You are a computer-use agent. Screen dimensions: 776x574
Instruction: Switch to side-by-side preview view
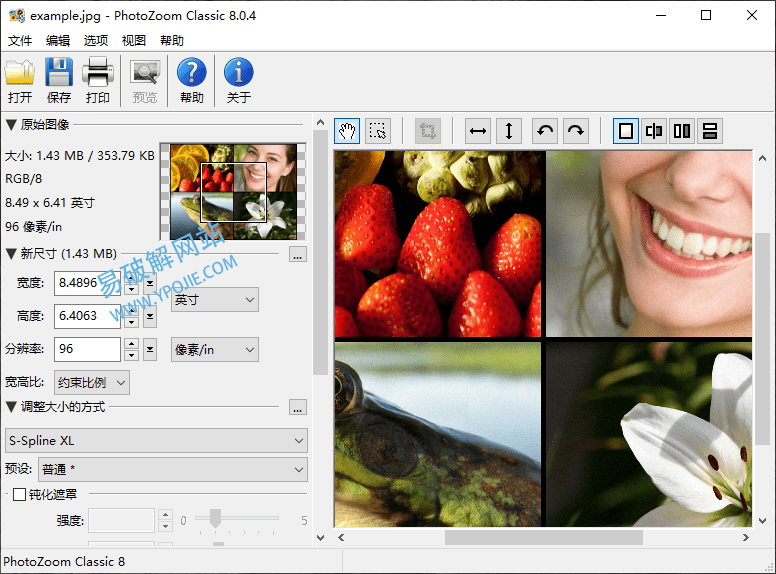click(x=682, y=131)
